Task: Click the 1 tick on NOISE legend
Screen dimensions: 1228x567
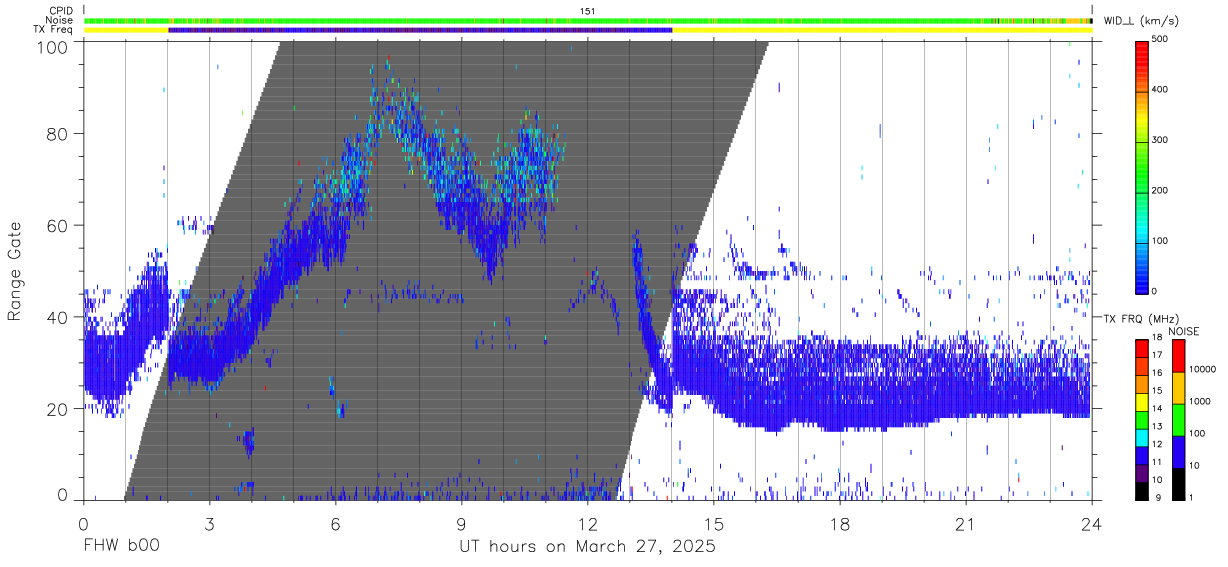Action: (x=1191, y=497)
